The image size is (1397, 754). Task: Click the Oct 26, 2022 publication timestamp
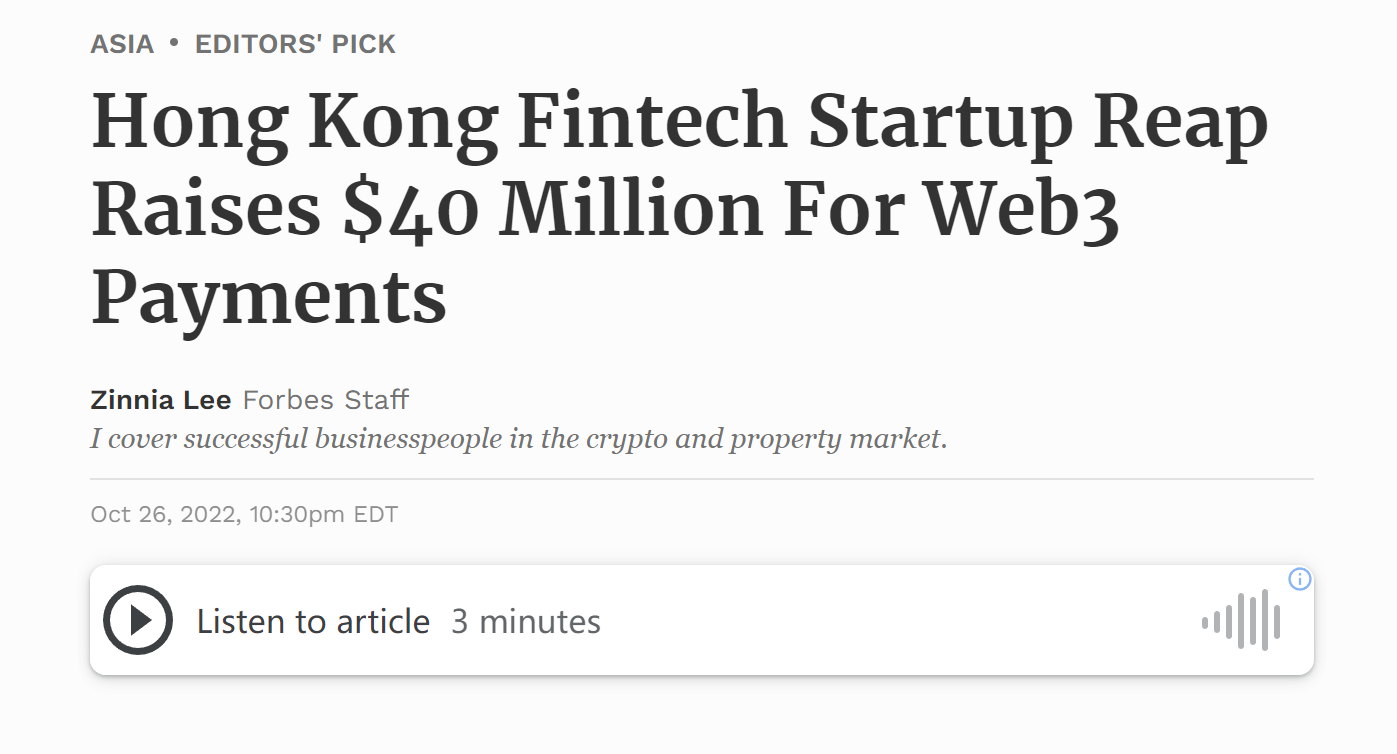(x=244, y=515)
